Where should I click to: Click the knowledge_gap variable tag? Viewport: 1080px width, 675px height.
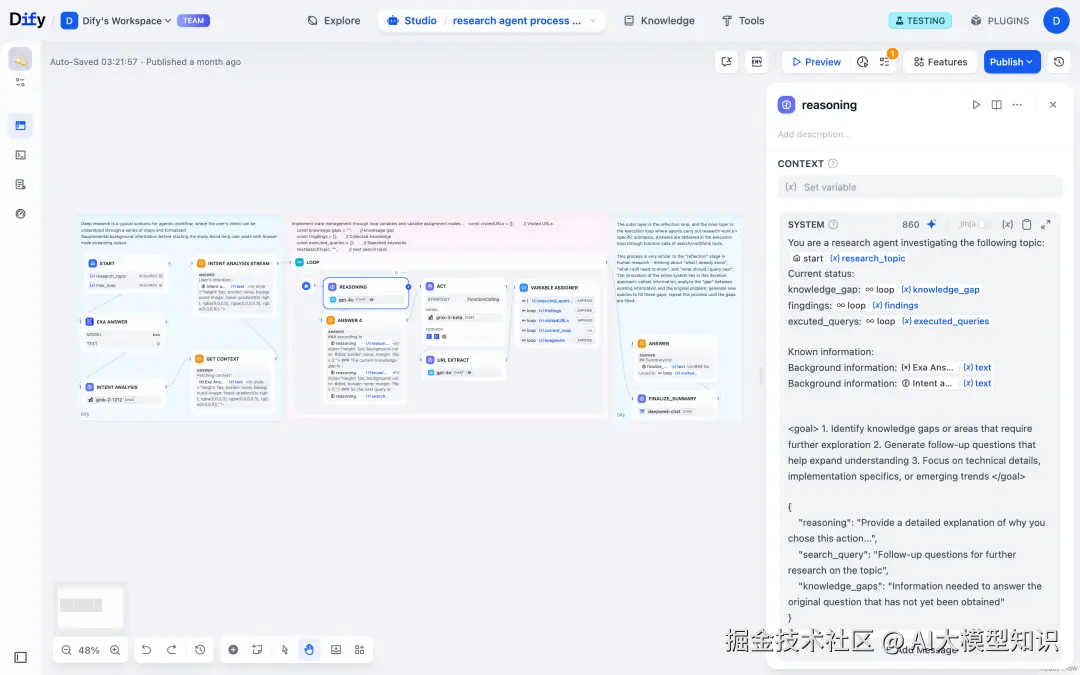[x=941, y=290]
